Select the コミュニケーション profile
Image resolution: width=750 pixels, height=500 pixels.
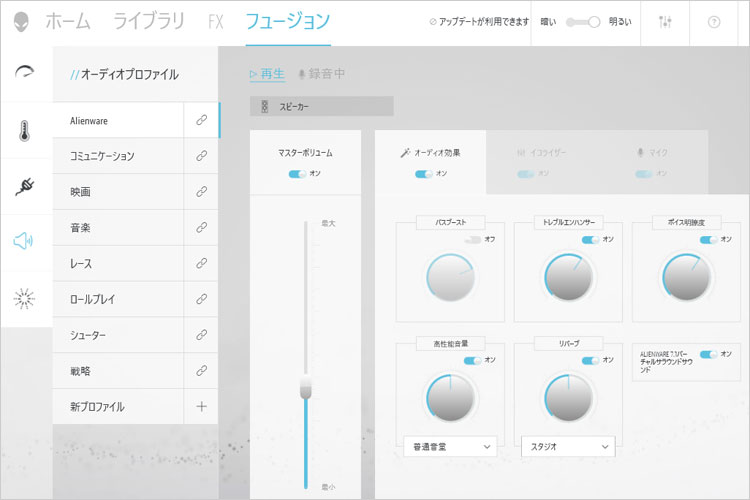tap(118, 156)
